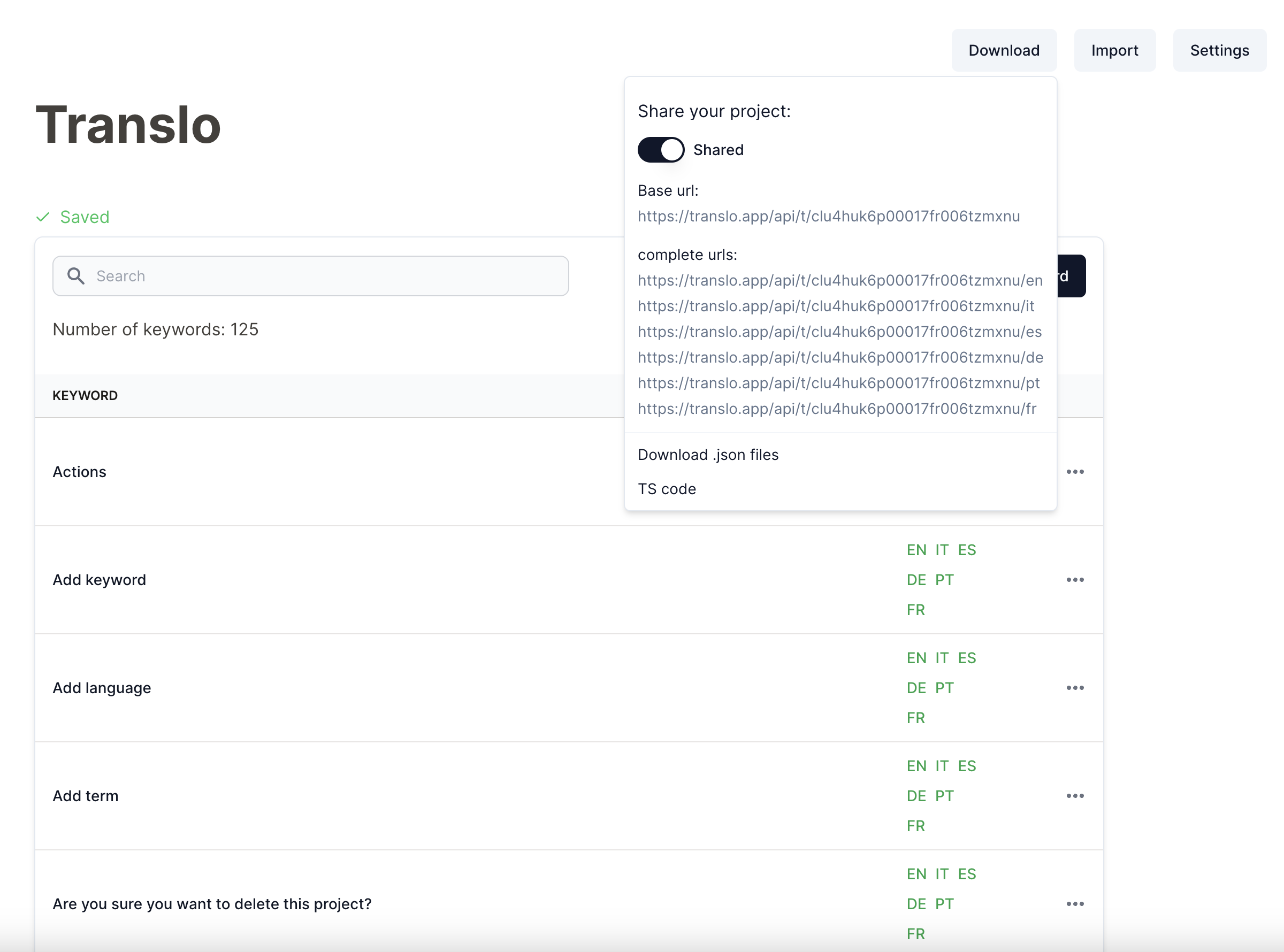Viewport: 1284px width, 952px height.
Task: Open the complete url ending in /fr
Action: [x=837, y=409]
